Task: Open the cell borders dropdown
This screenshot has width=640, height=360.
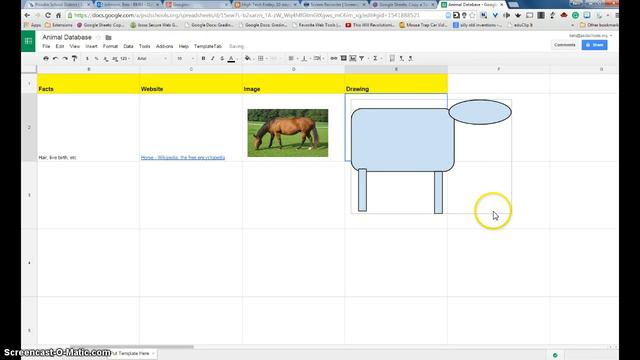Action: coord(262,58)
